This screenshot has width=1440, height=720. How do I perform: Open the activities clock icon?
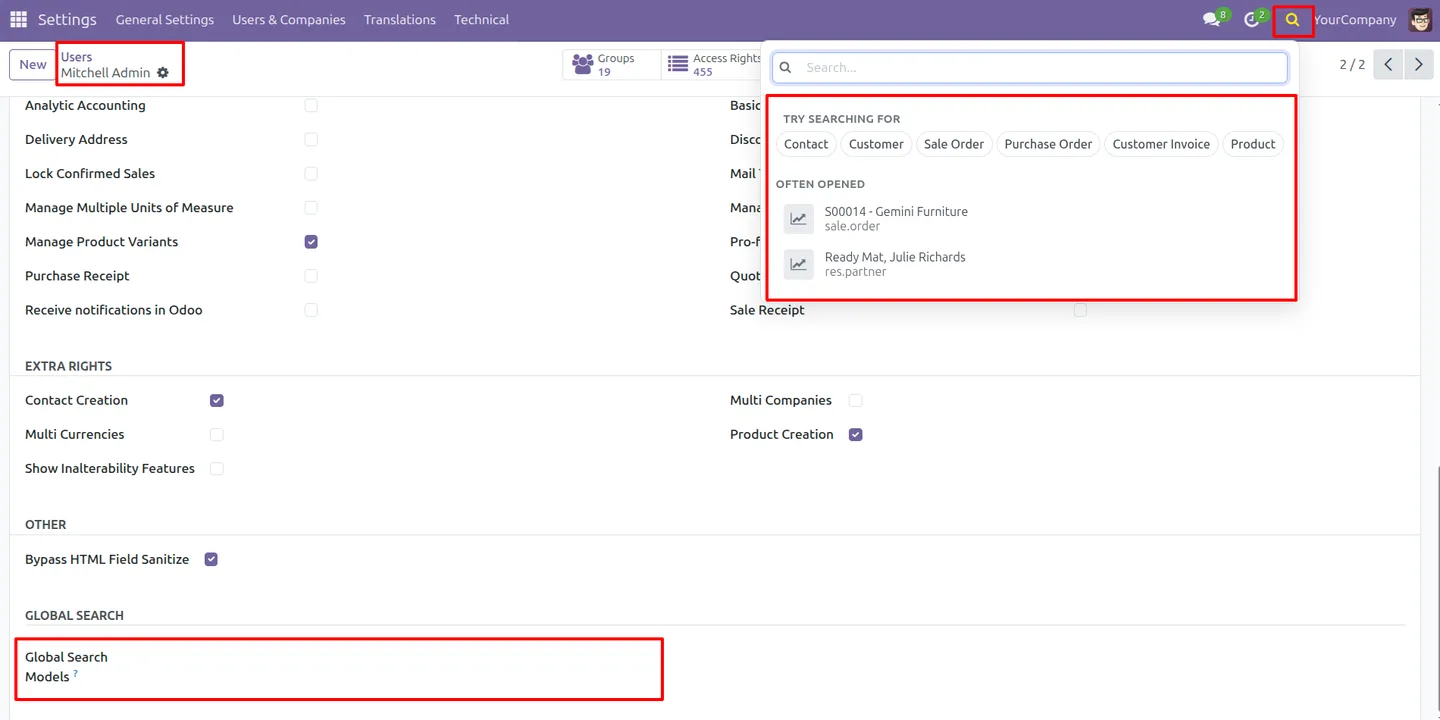(1251, 19)
